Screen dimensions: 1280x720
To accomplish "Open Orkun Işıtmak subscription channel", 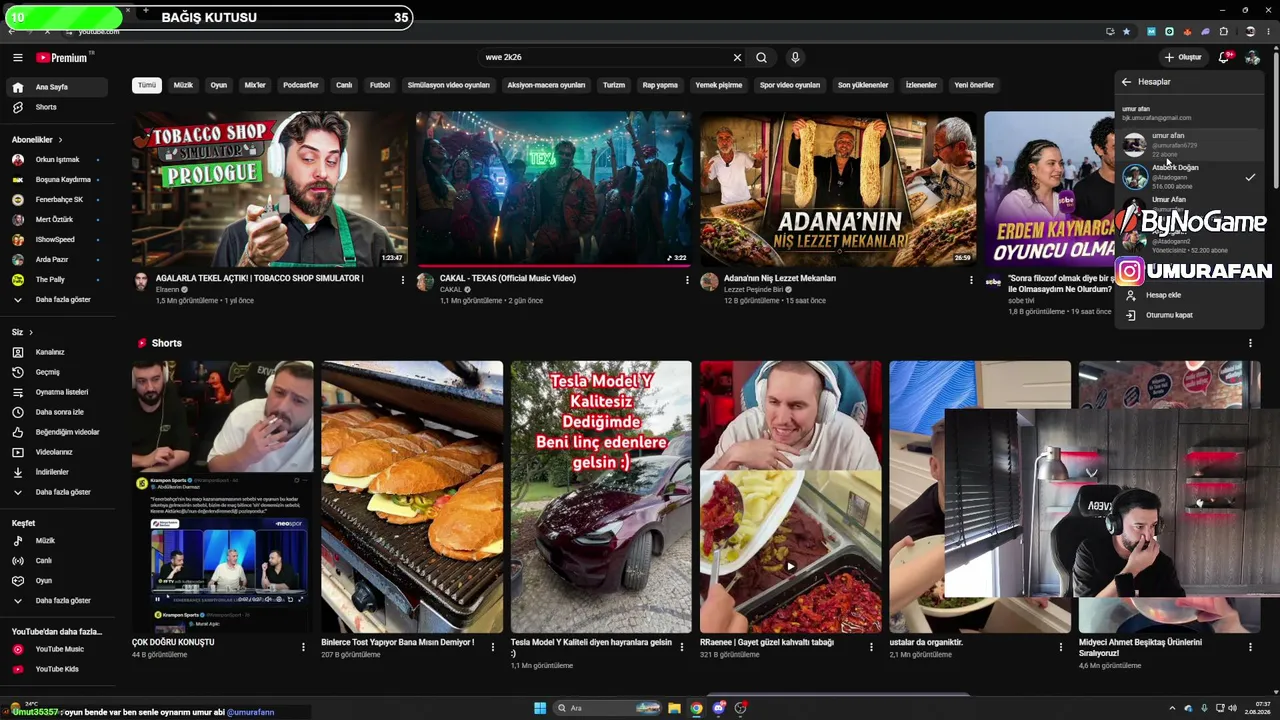I will 56,160.
